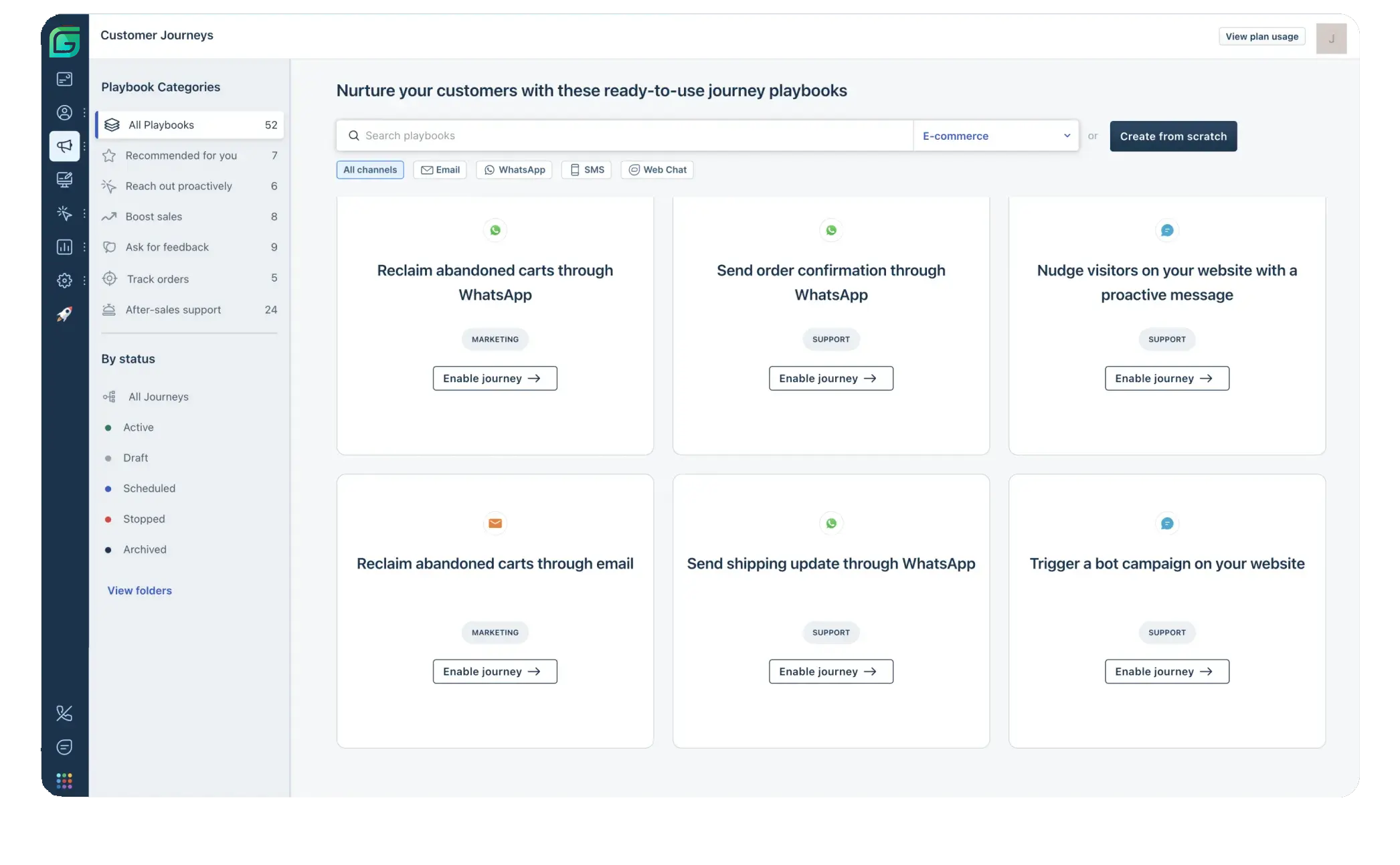Click the target icon beside Track orders
The image size is (1400, 865).
point(110,278)
